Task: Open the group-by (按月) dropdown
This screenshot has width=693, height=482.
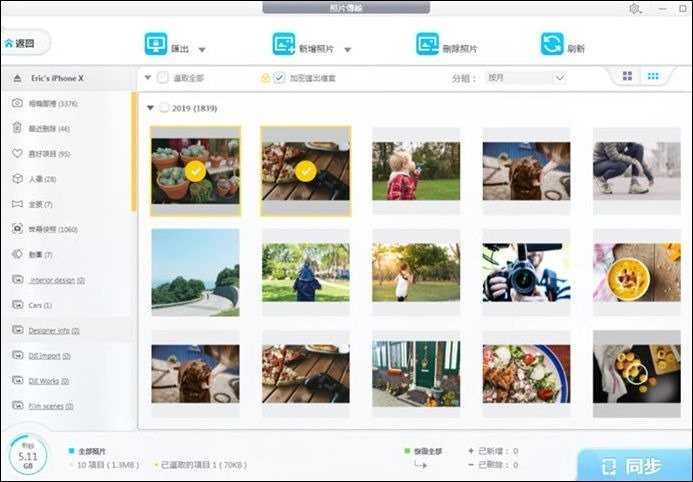Action: (525, 77)
